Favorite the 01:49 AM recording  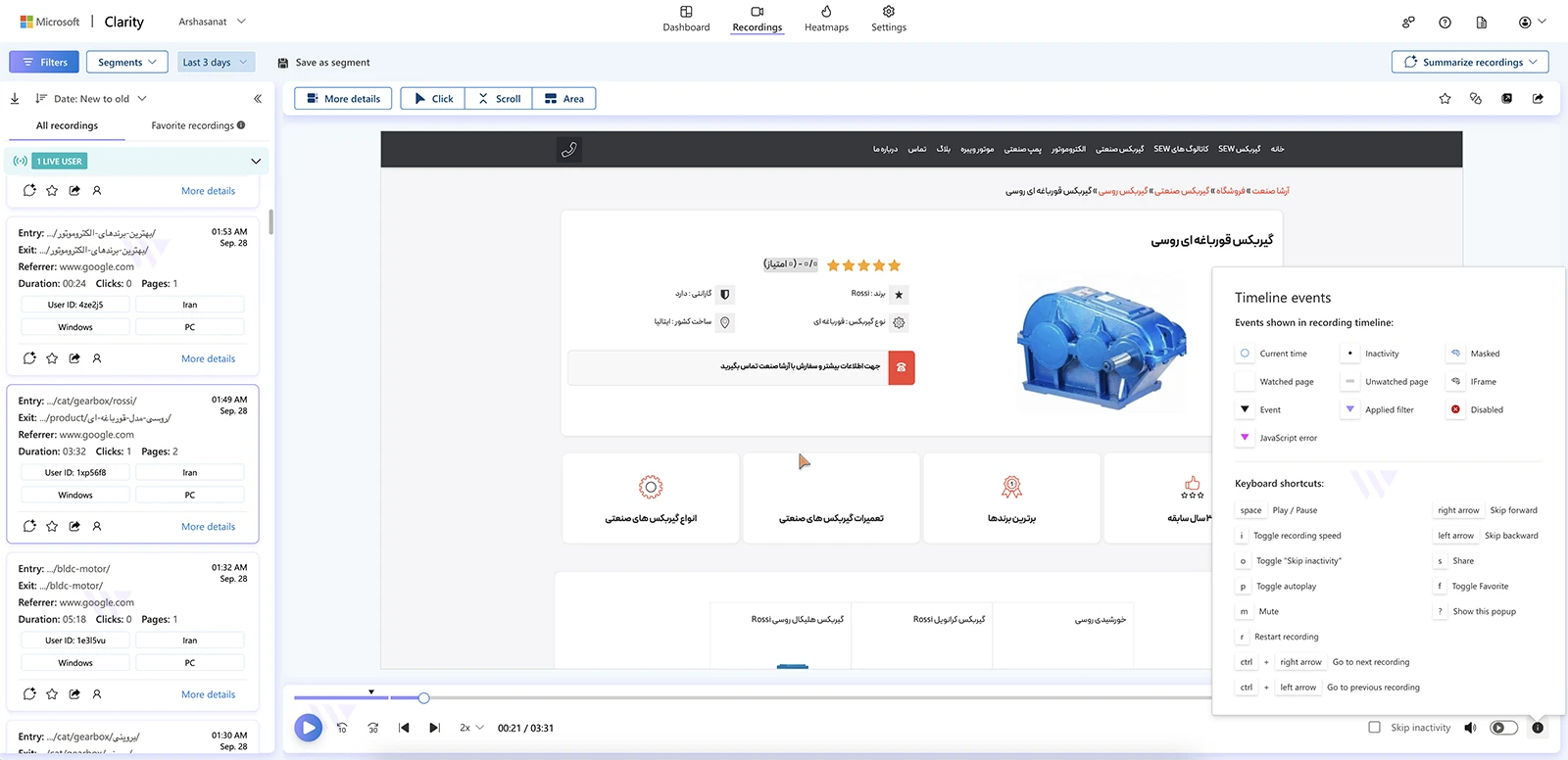pyautogui.click(x=52, y=526)
